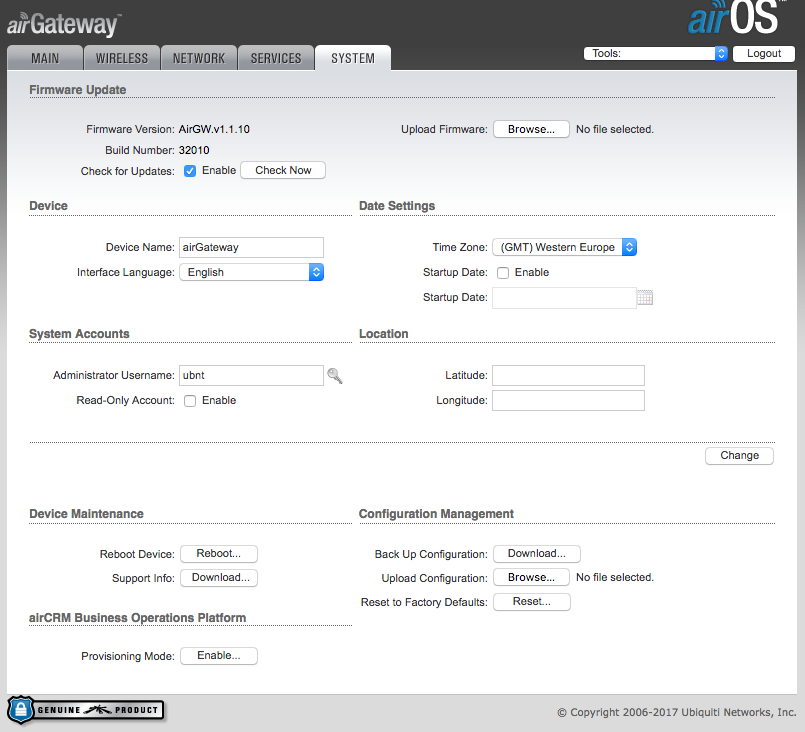Click the Latitude input field

point(568,375)
